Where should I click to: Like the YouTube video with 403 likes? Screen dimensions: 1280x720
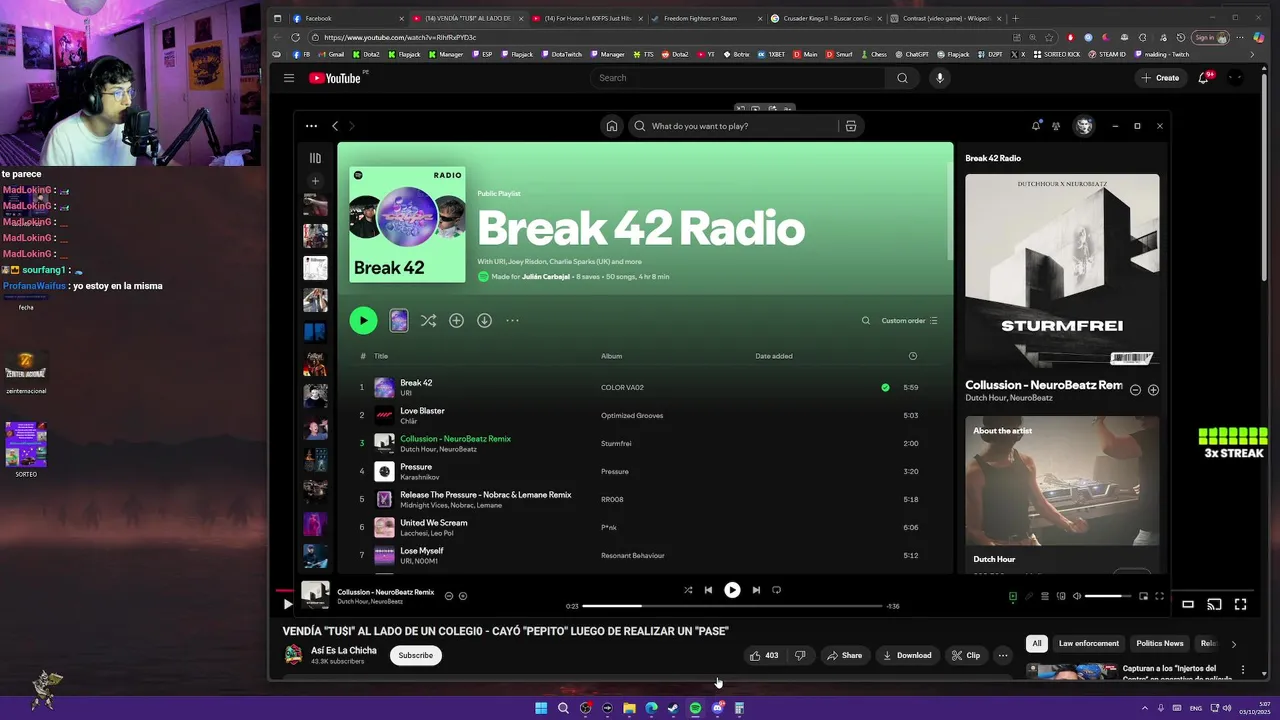tap(763, 655)
